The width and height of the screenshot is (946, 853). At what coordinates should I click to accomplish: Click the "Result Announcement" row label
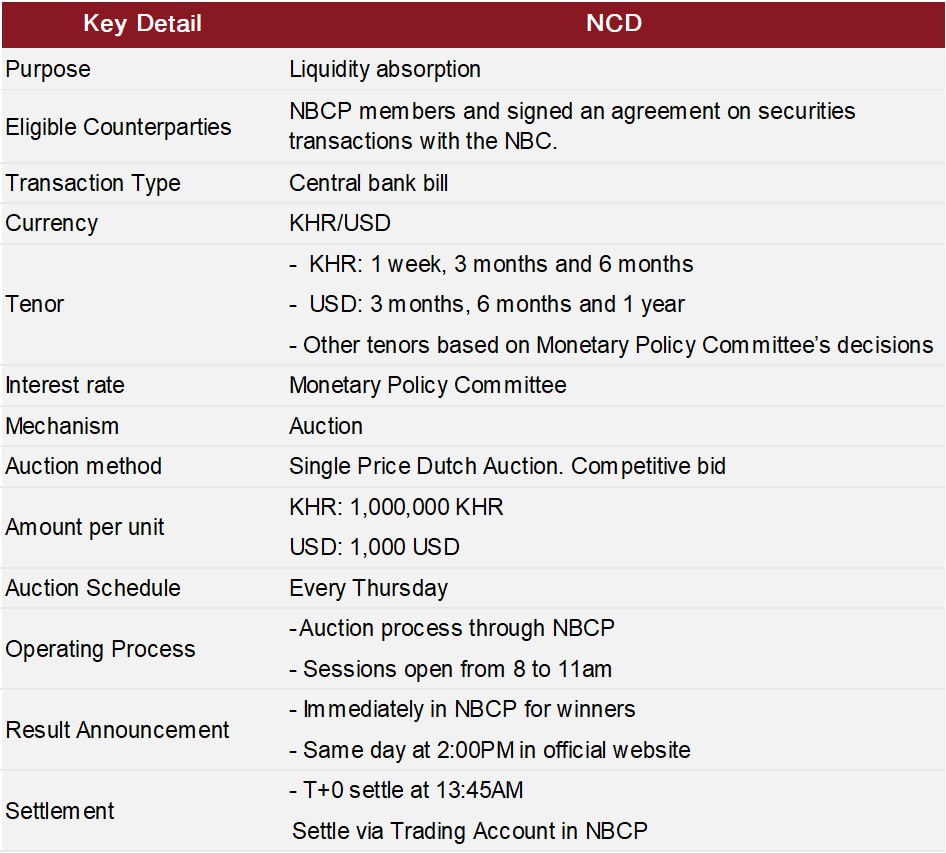pyautogui.click(x=117, y=730)
